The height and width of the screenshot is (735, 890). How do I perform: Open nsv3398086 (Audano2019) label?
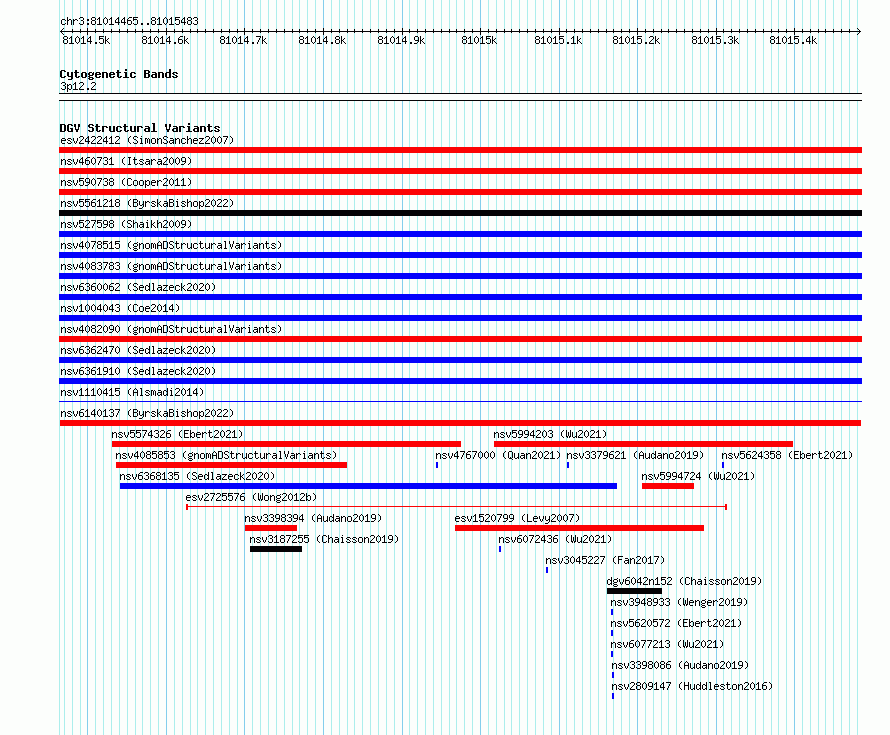[680, 665]
